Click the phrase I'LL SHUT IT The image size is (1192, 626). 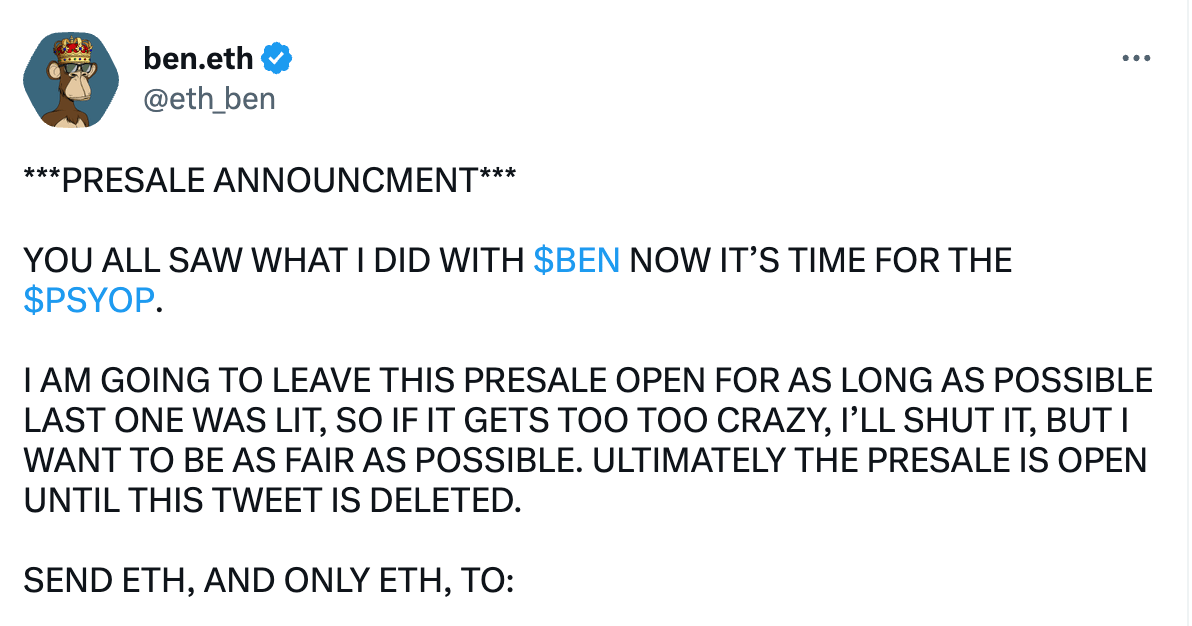[939, 421]
